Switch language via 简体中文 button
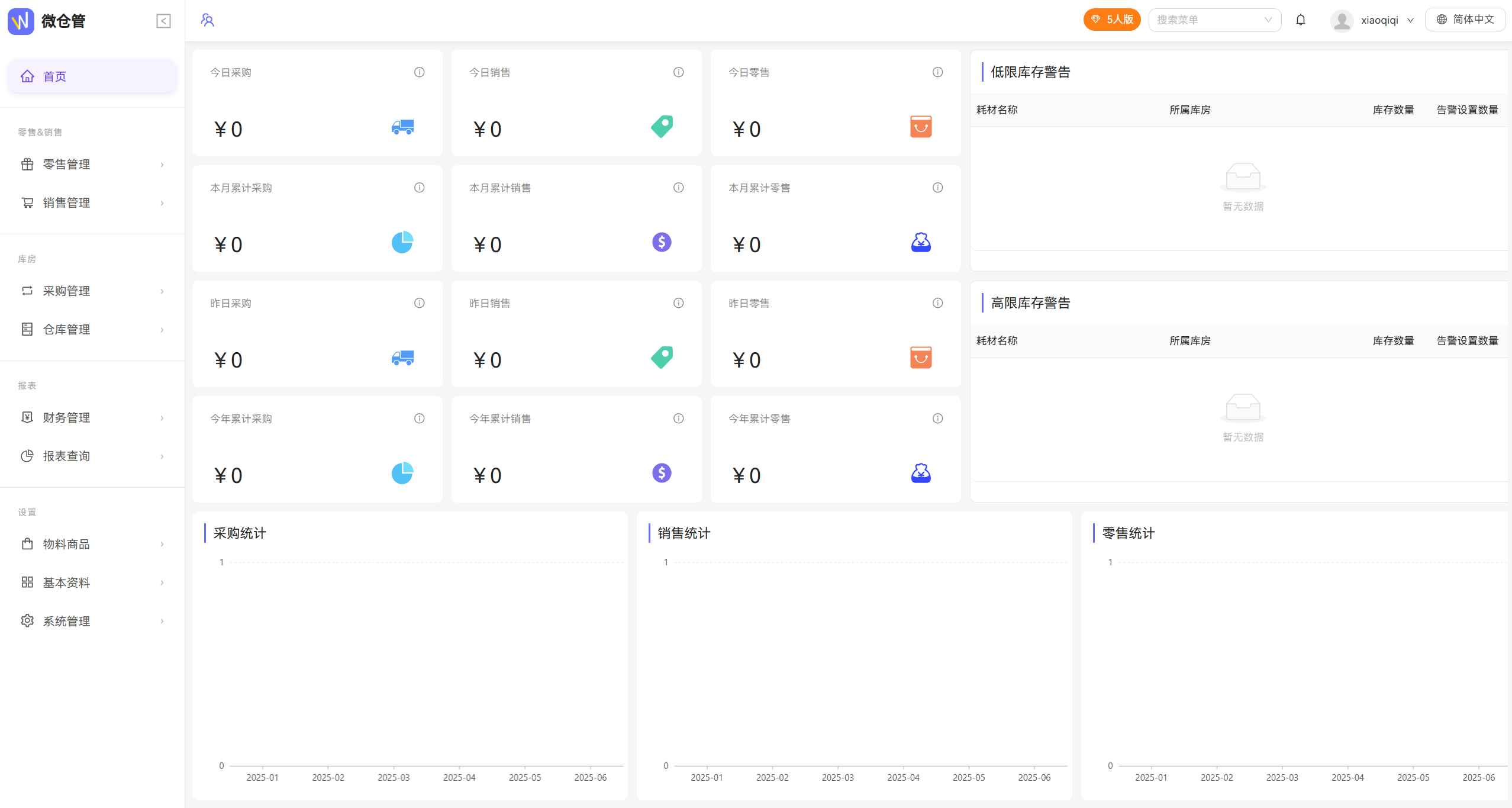Screen dimensions: 1512x808 coord(1465,20)
